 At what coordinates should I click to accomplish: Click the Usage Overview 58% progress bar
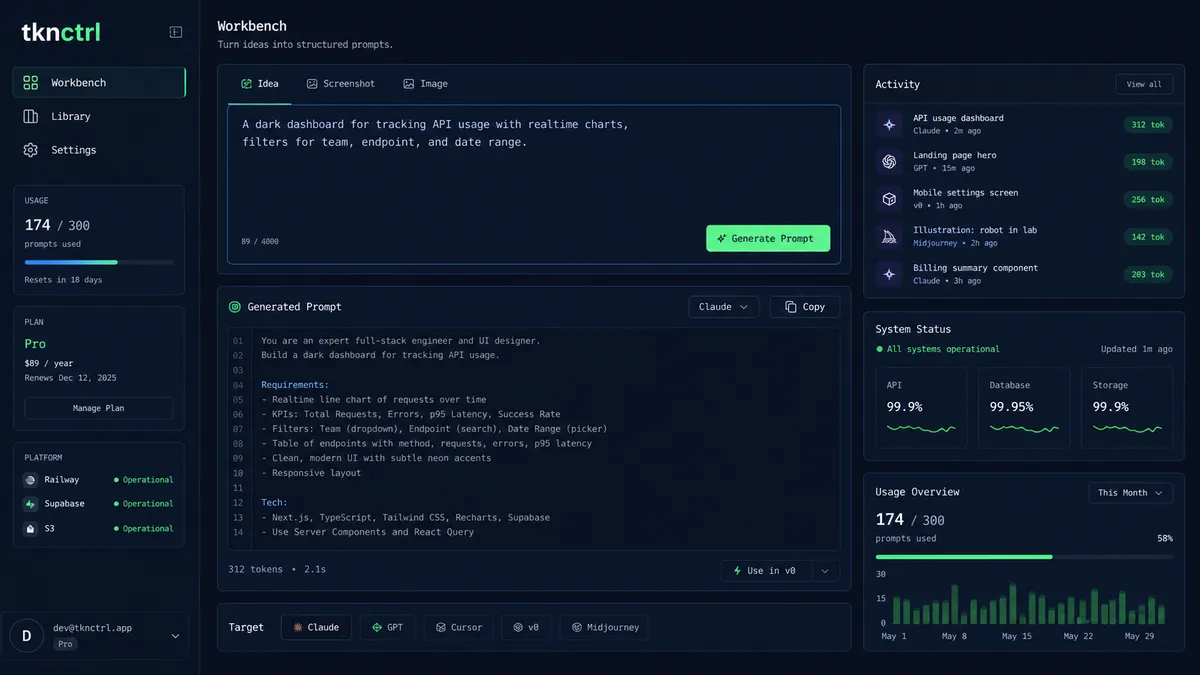(x=1024, y=556)
